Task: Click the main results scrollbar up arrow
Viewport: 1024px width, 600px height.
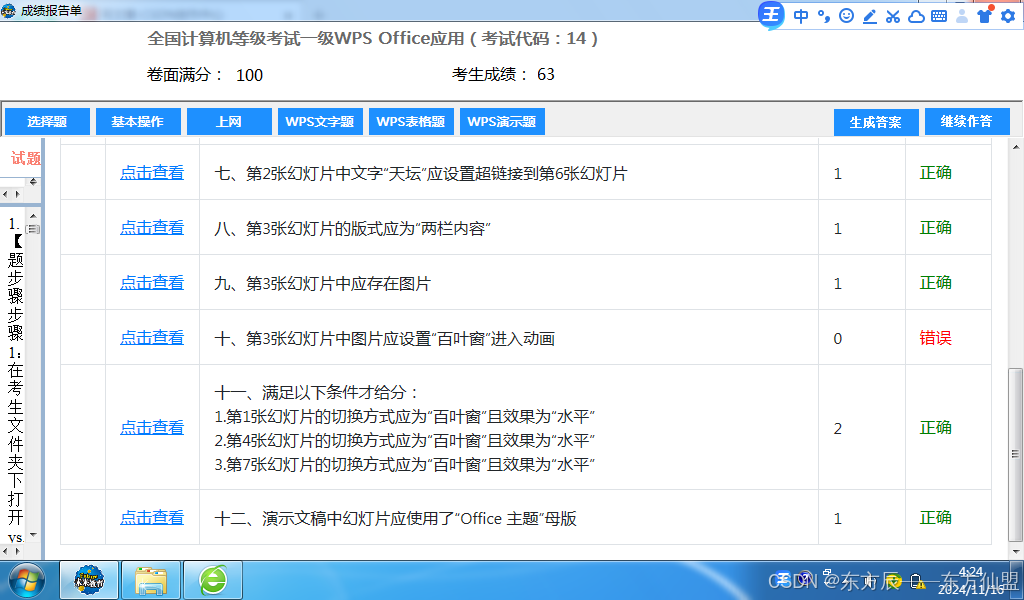Action: pos(1016,148)
